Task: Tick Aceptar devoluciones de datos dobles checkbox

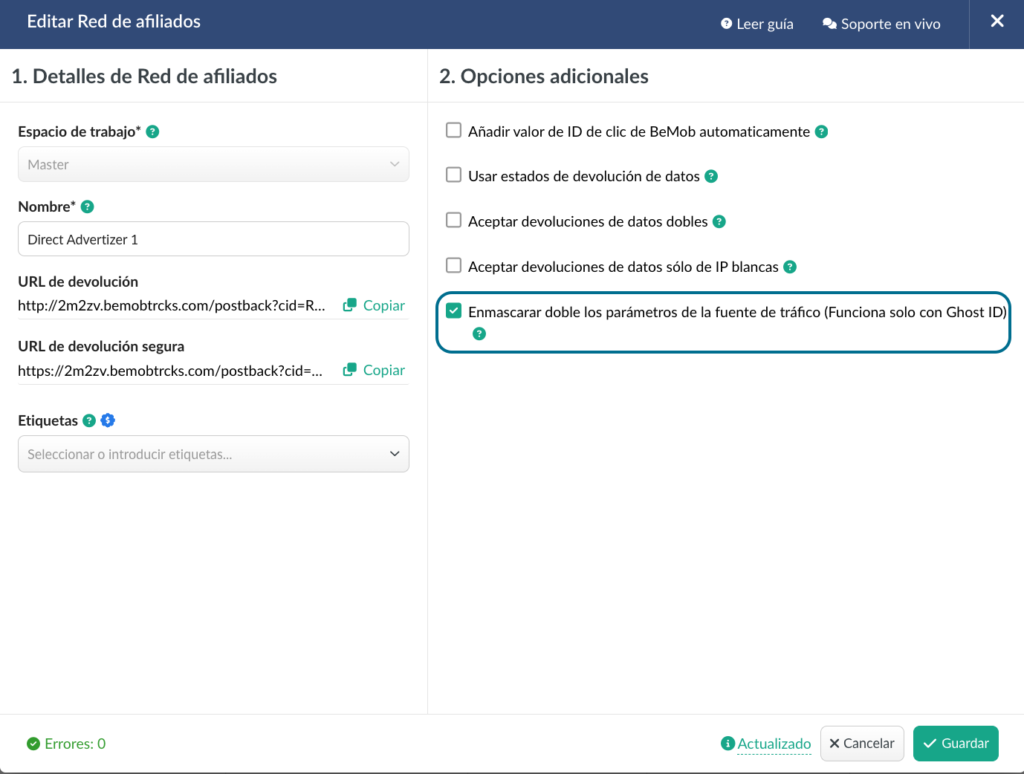Action: point(454,221)
